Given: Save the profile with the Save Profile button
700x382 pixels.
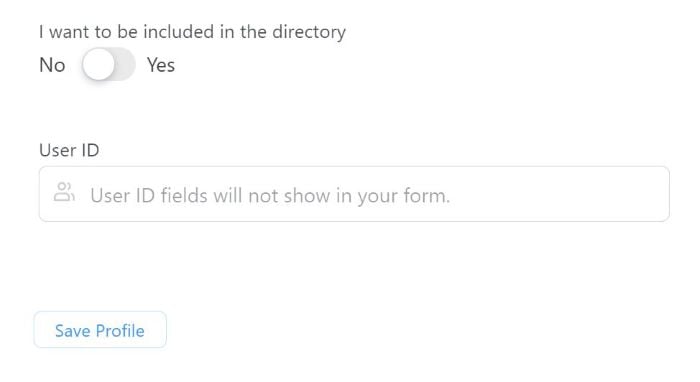Looking at the screenshot, I should pos(100,330).
